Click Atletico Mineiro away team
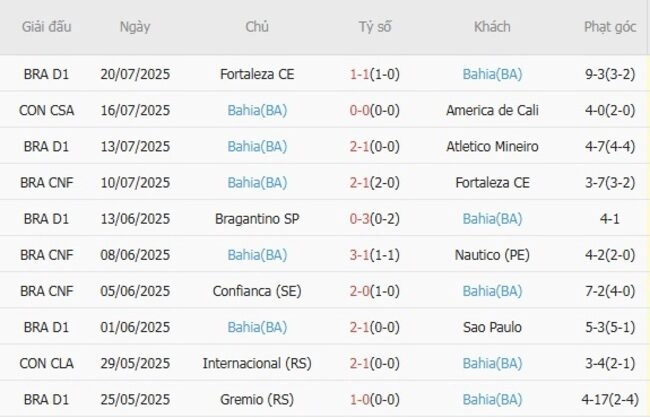 (x=492, y=146)
